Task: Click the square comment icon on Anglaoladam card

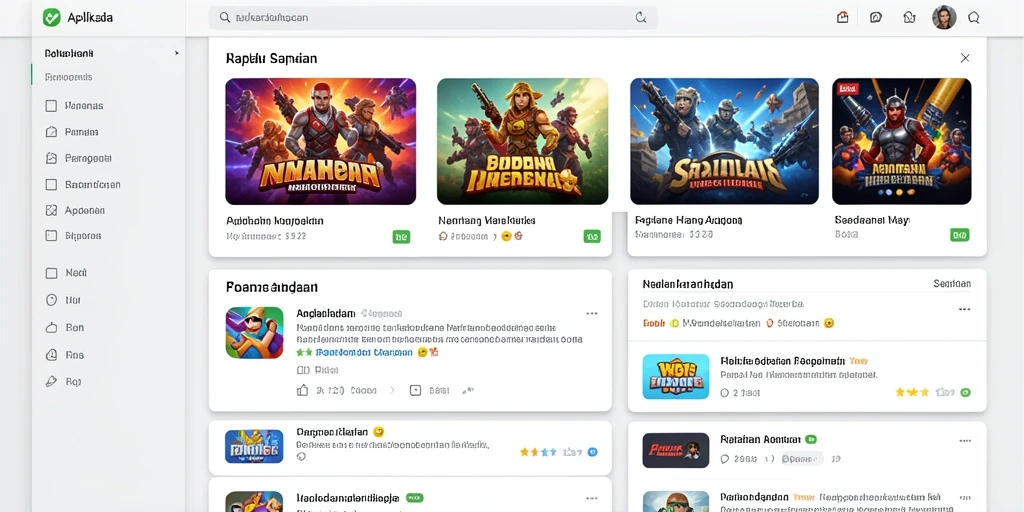Action: [415, 391]
